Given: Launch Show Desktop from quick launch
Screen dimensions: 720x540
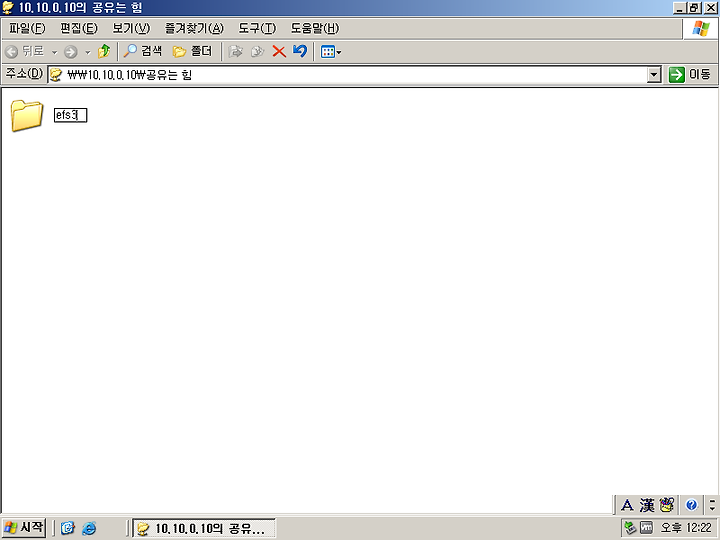Looking at the screenshot, I should (68, 528).
